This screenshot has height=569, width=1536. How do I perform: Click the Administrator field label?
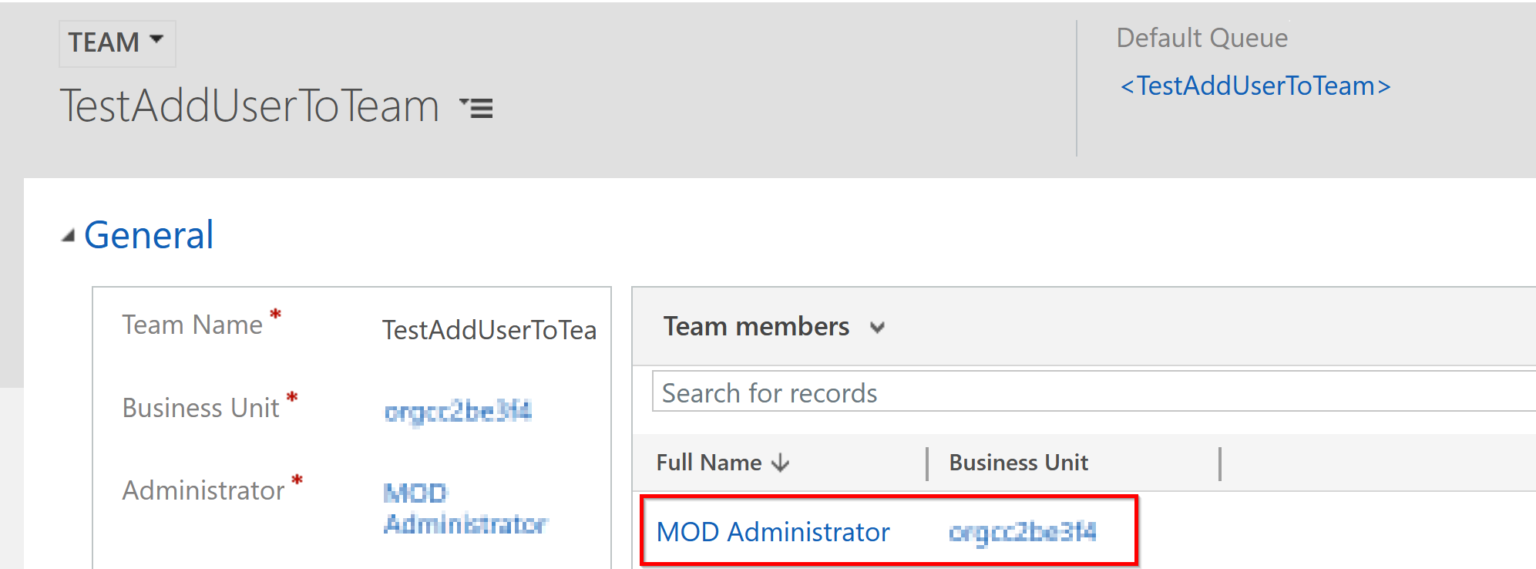click(x=203, y=491)
